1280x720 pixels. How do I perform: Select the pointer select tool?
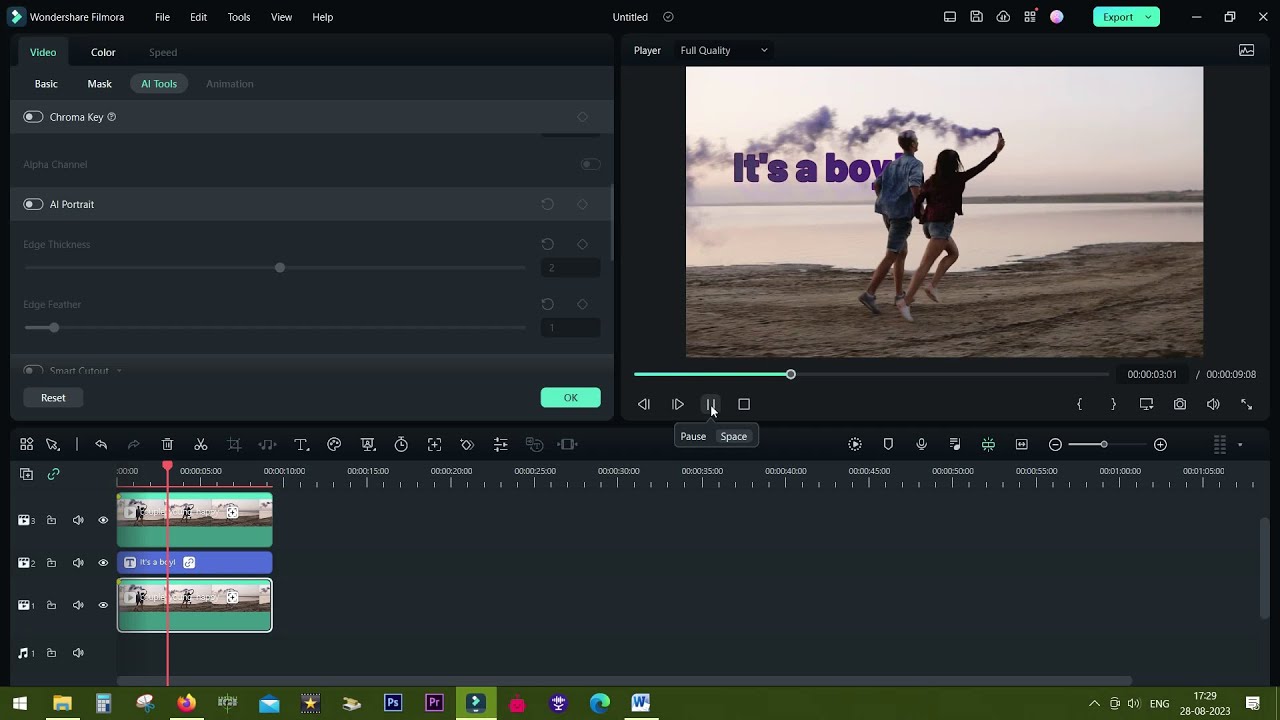[53, 444]
